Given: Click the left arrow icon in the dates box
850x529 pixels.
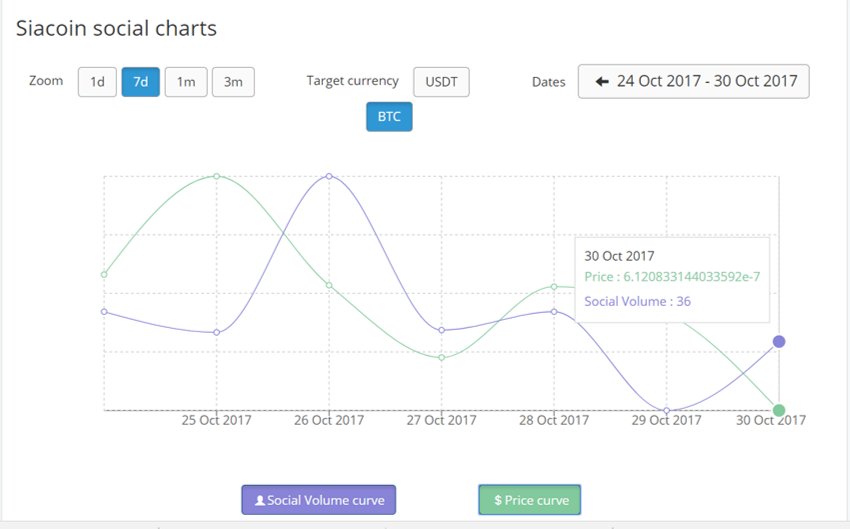Looking at the screenshot, I should 602,81.
